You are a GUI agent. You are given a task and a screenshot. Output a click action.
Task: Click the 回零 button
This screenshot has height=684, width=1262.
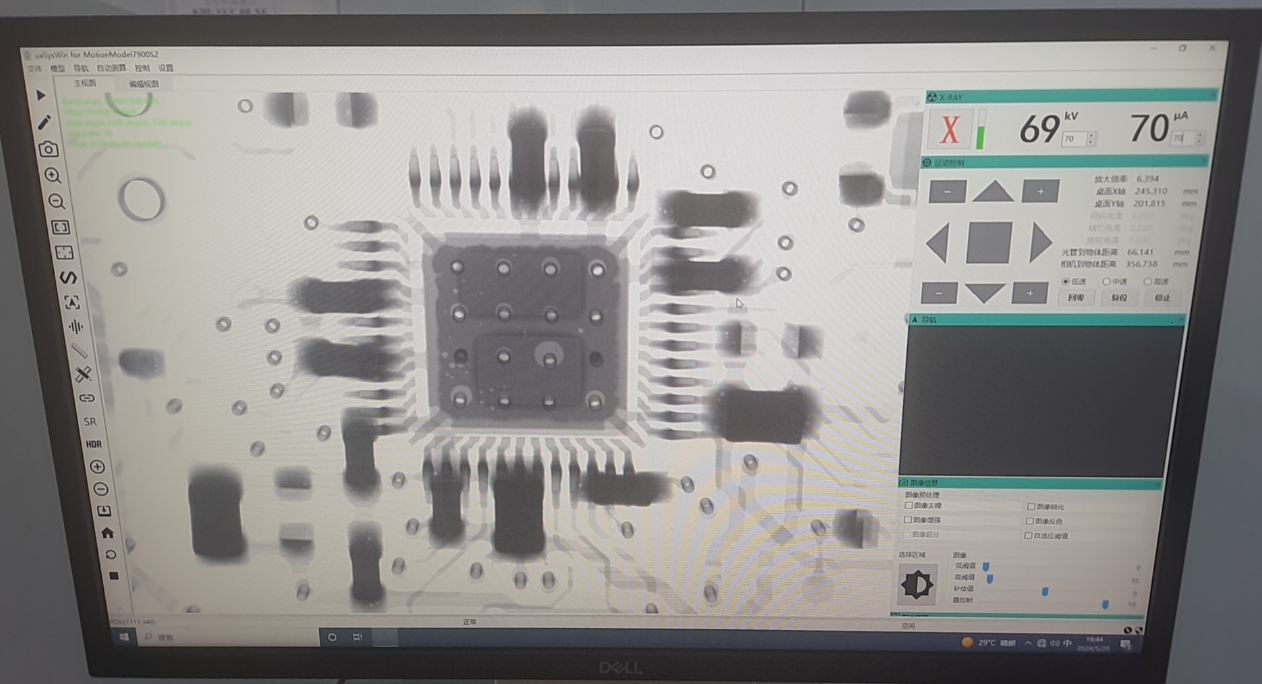click(x=1076, y=298)
